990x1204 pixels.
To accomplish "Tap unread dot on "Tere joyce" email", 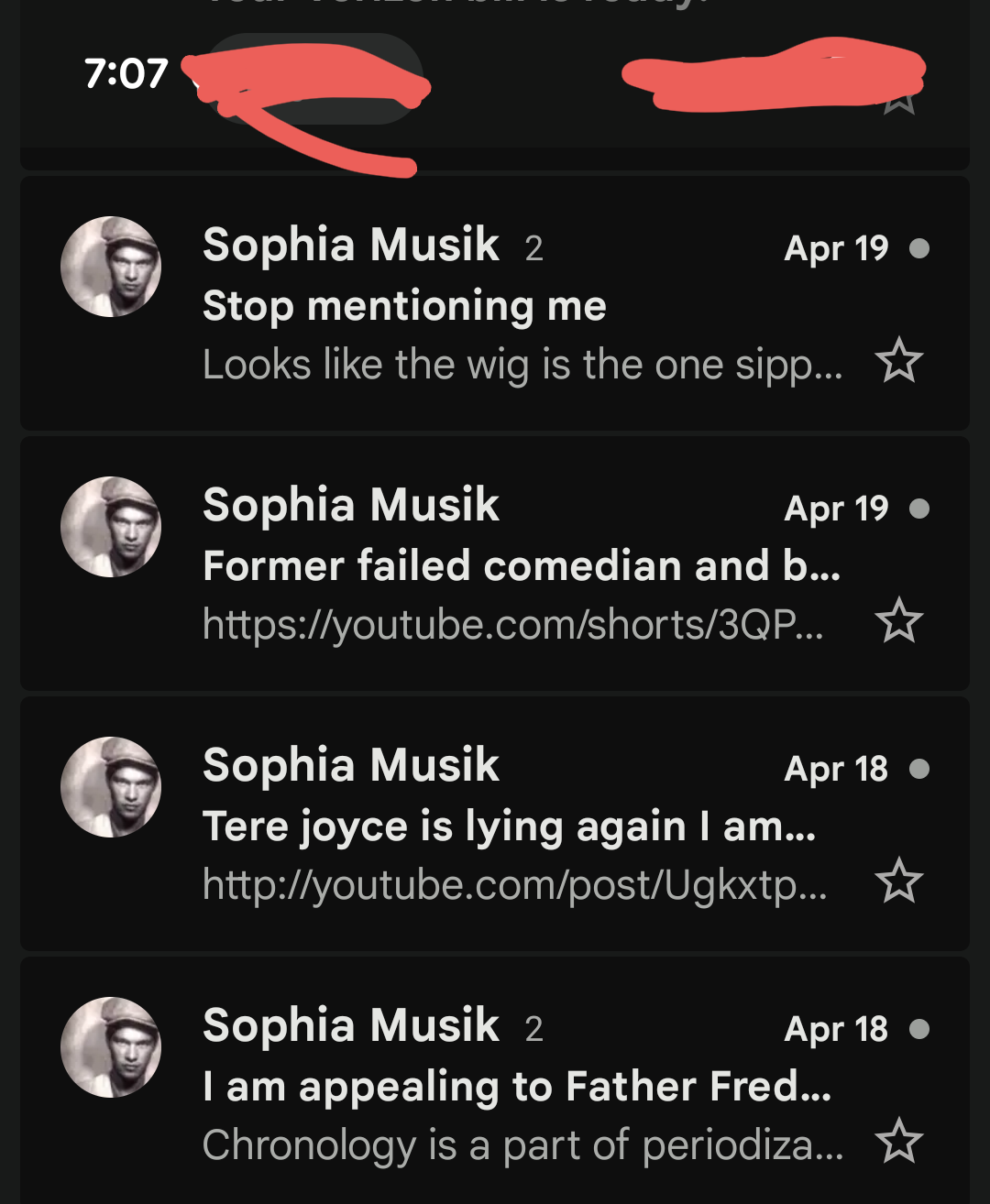I will (x=919, y=769).
